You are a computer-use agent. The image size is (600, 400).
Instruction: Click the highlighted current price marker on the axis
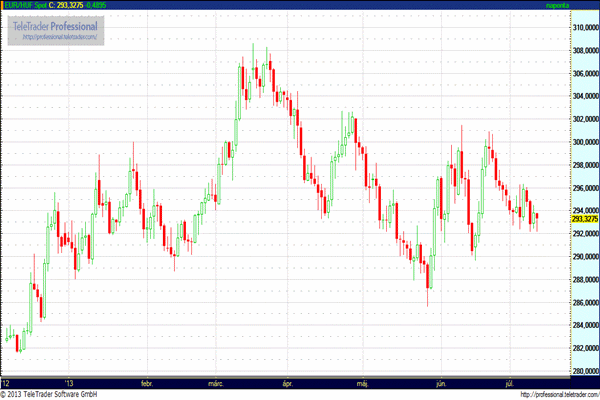556,218
